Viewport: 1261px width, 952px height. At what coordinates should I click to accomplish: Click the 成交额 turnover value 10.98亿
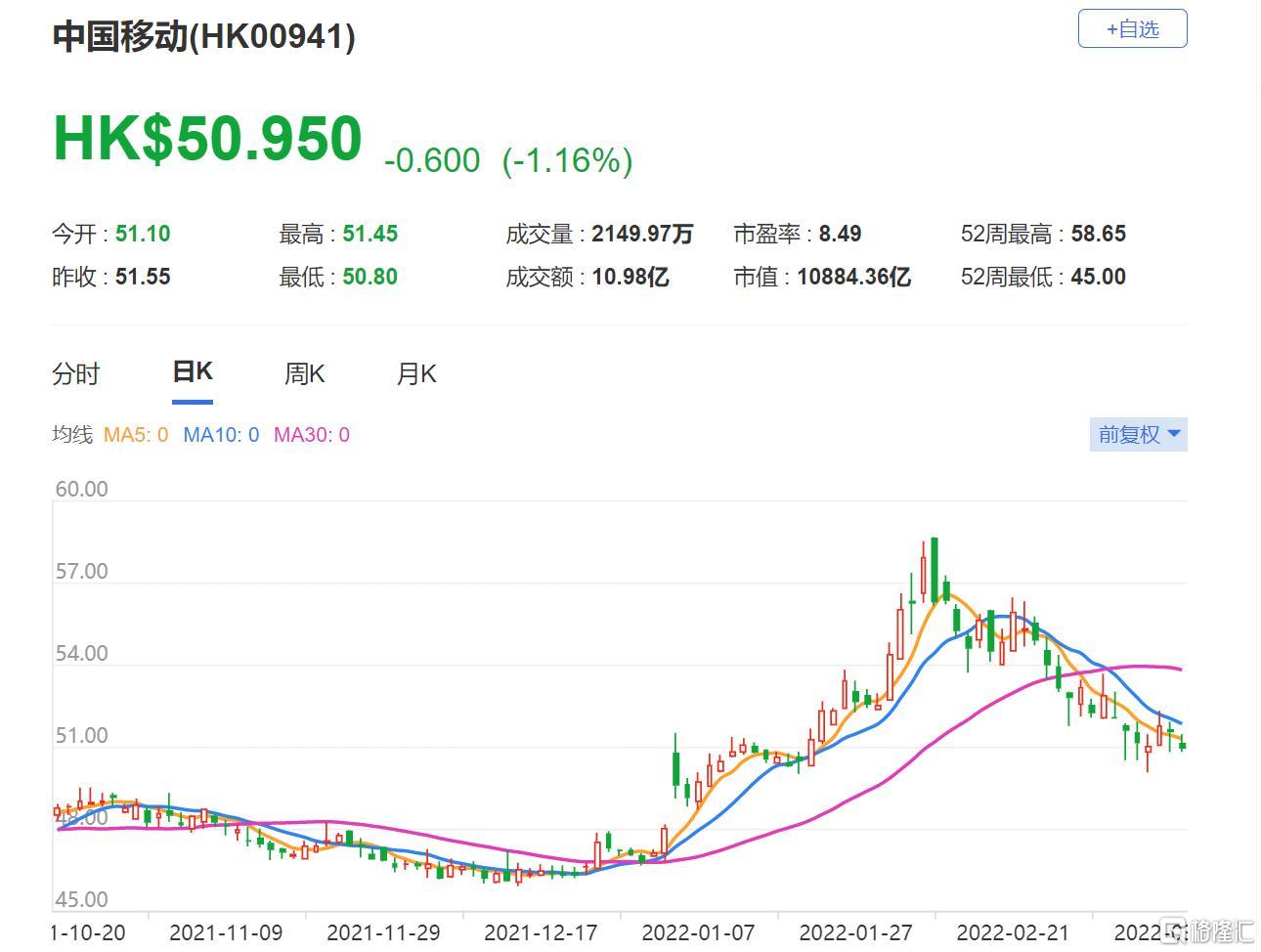630,277
